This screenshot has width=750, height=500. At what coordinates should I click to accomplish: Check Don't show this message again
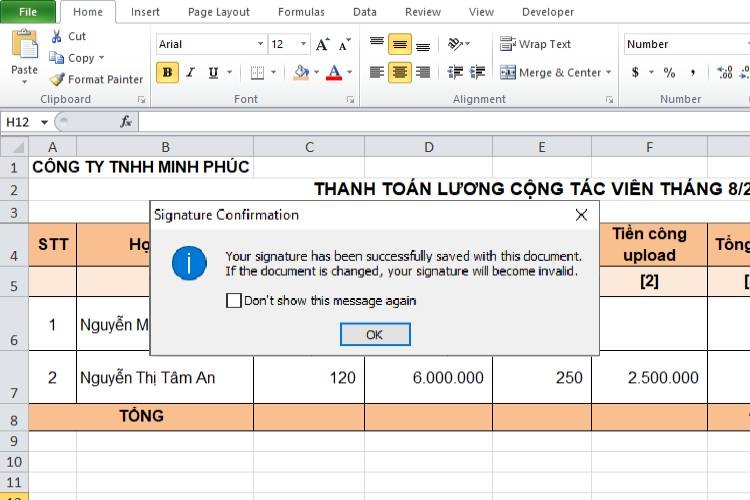(x=233, y=300)
